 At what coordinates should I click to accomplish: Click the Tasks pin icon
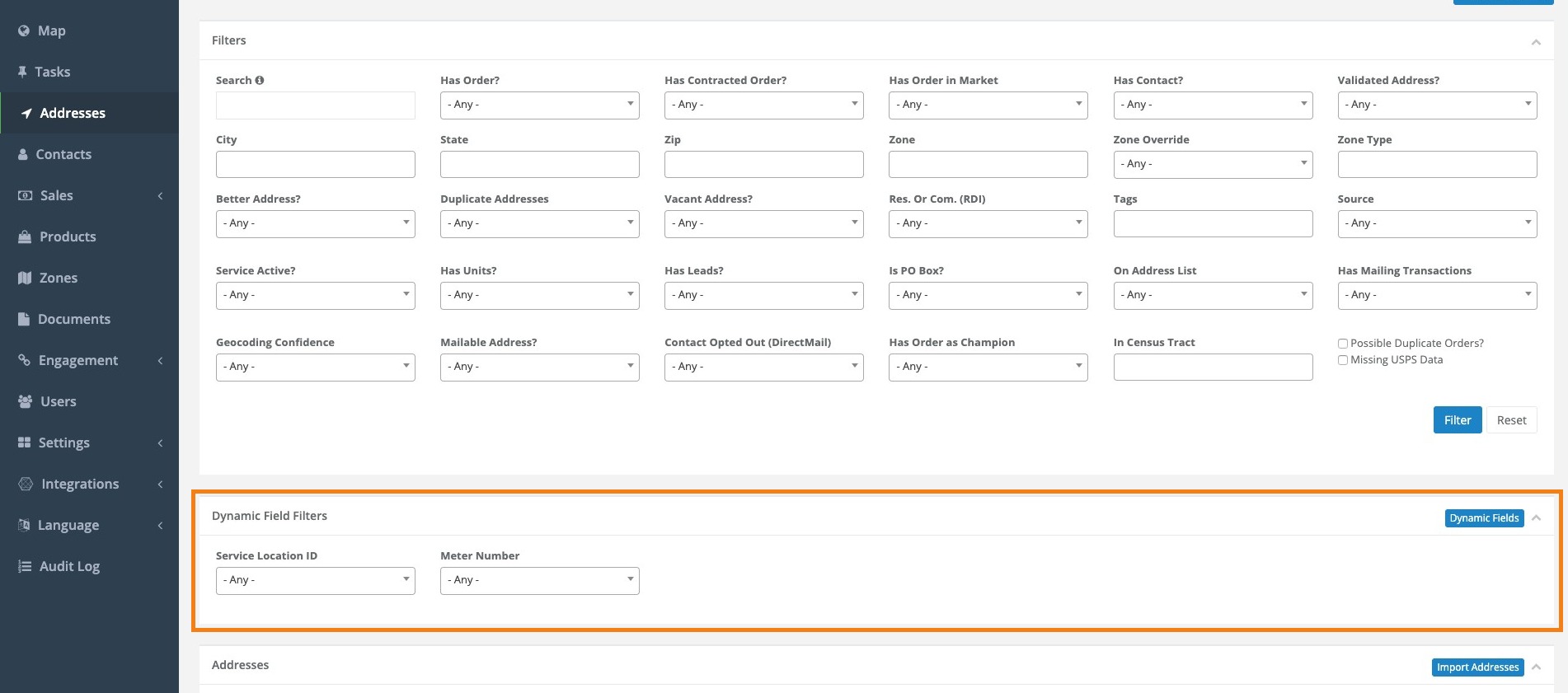pyautogui.click(x=22, y=72)
